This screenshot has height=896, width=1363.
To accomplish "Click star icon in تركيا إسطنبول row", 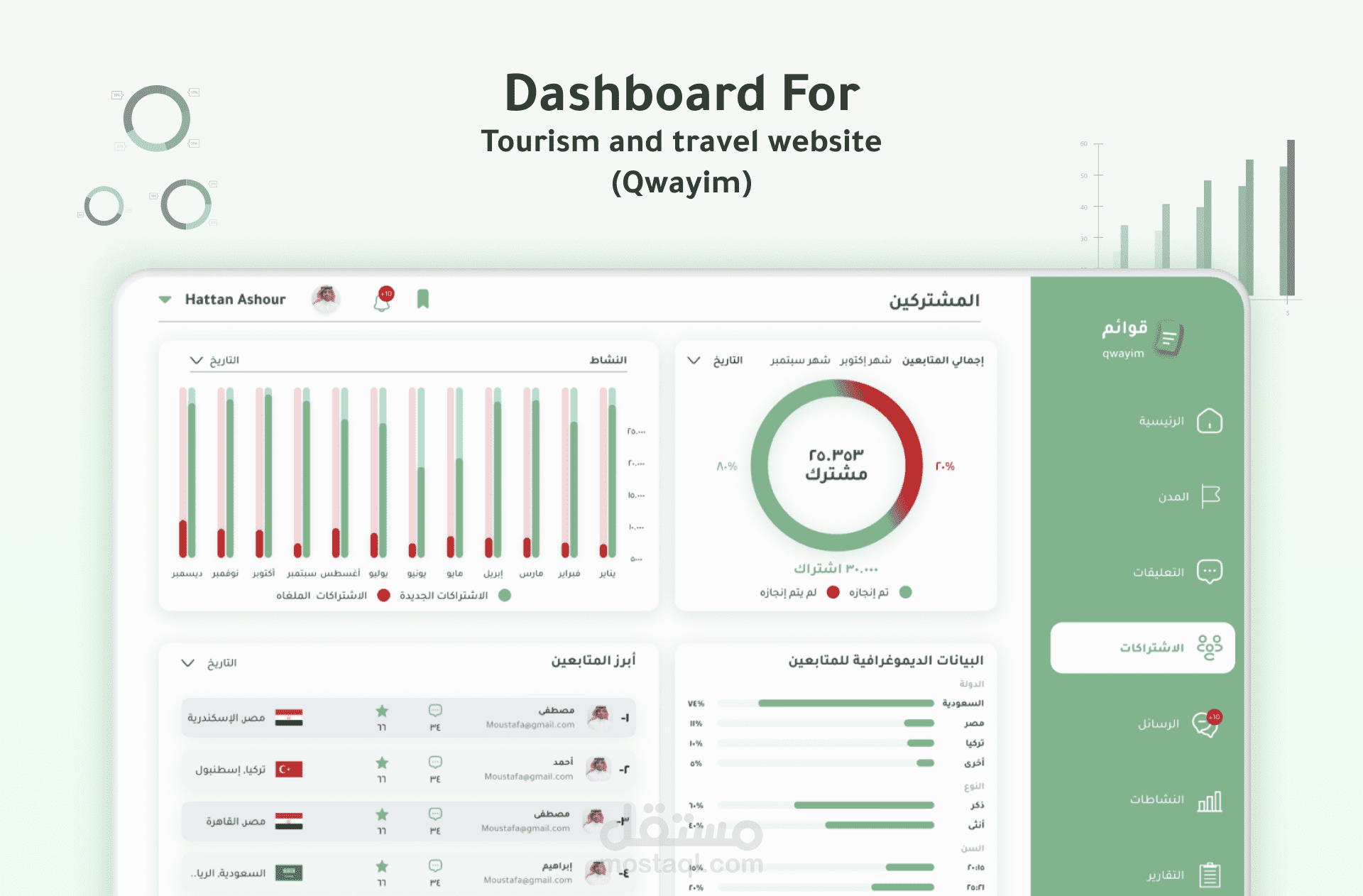I will pyautogui.click(x=382, y=763).
